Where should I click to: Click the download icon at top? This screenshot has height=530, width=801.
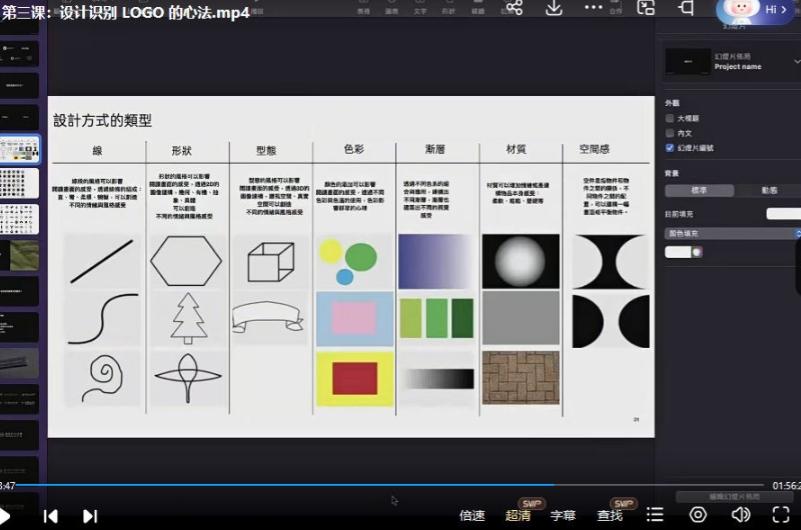[x=554, y=8]
